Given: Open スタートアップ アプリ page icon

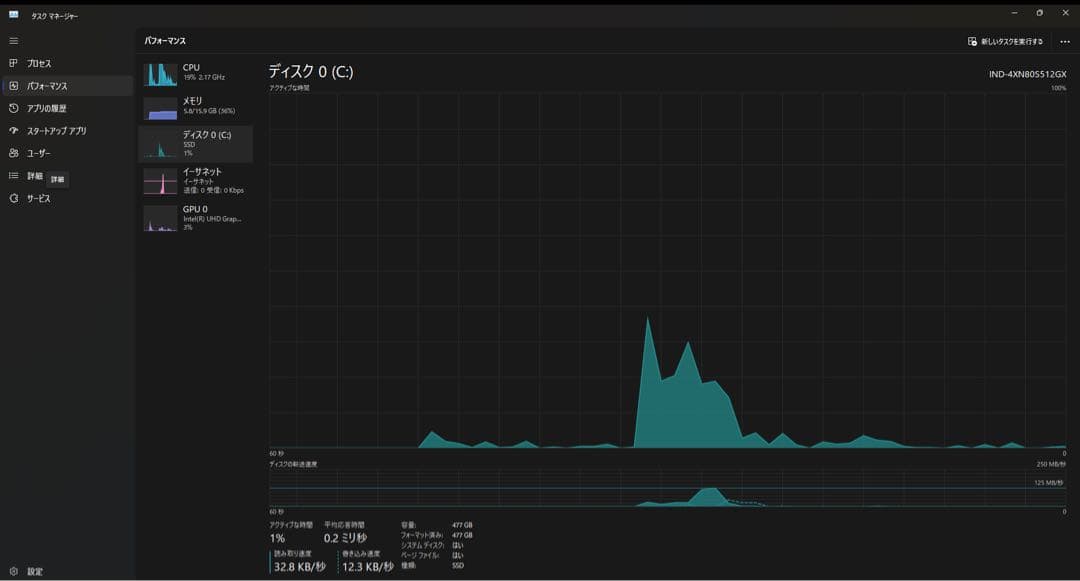Looking at the screenshot, I should [14, 131].
